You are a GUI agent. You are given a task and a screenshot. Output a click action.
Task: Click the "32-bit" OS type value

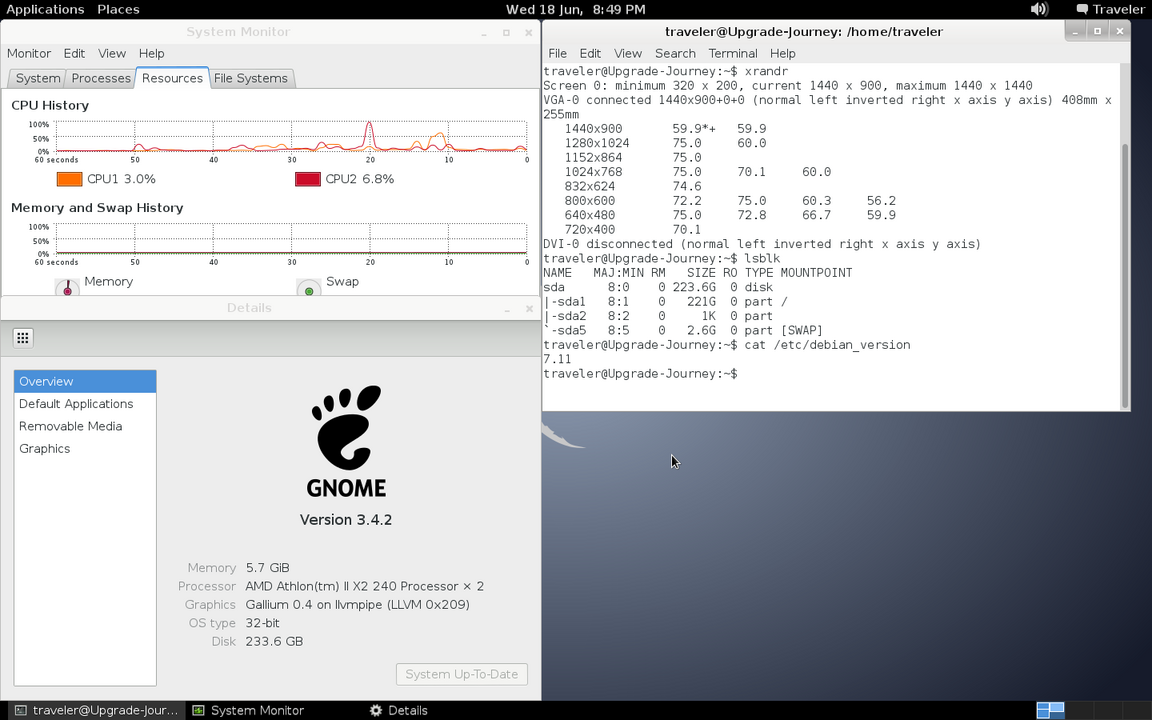[x=263, y=623]
